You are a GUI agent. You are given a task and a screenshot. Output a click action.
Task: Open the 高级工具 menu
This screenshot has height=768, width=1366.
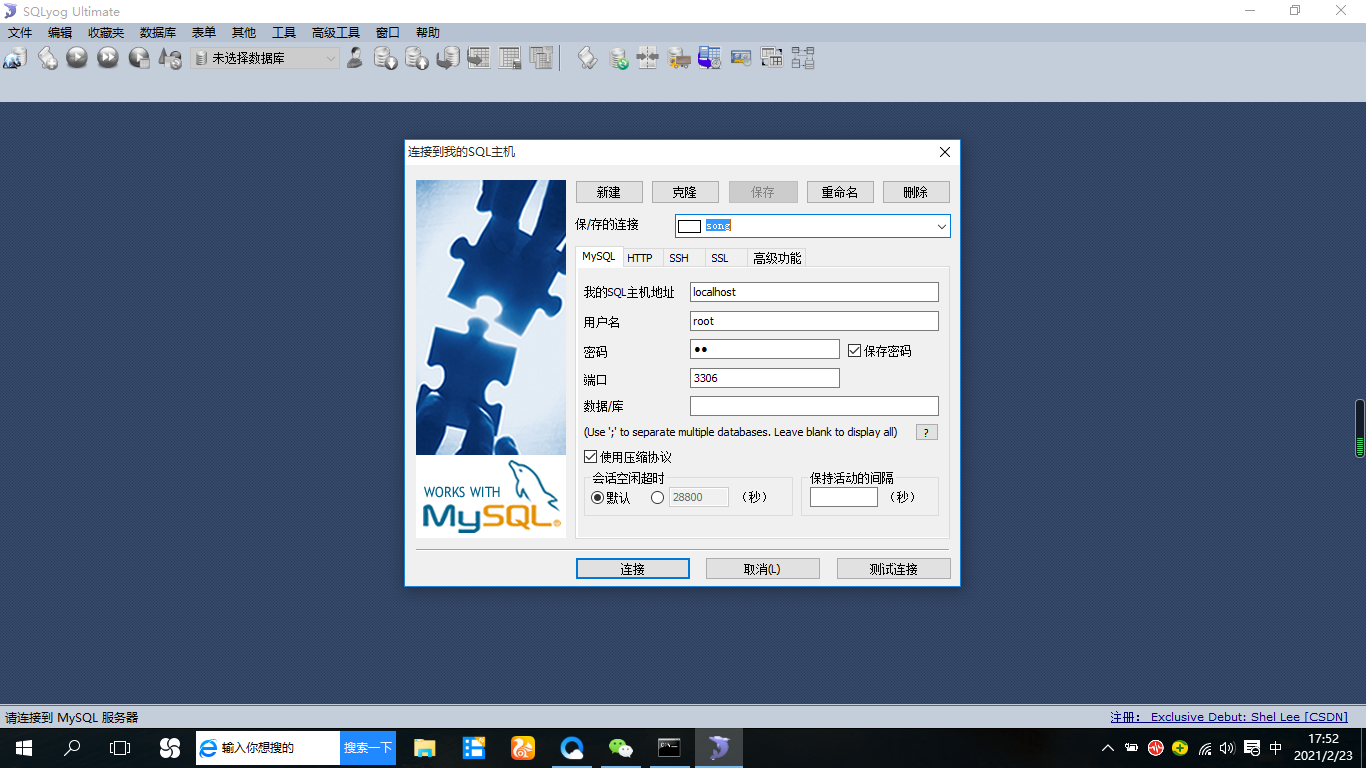click(336, 33)
